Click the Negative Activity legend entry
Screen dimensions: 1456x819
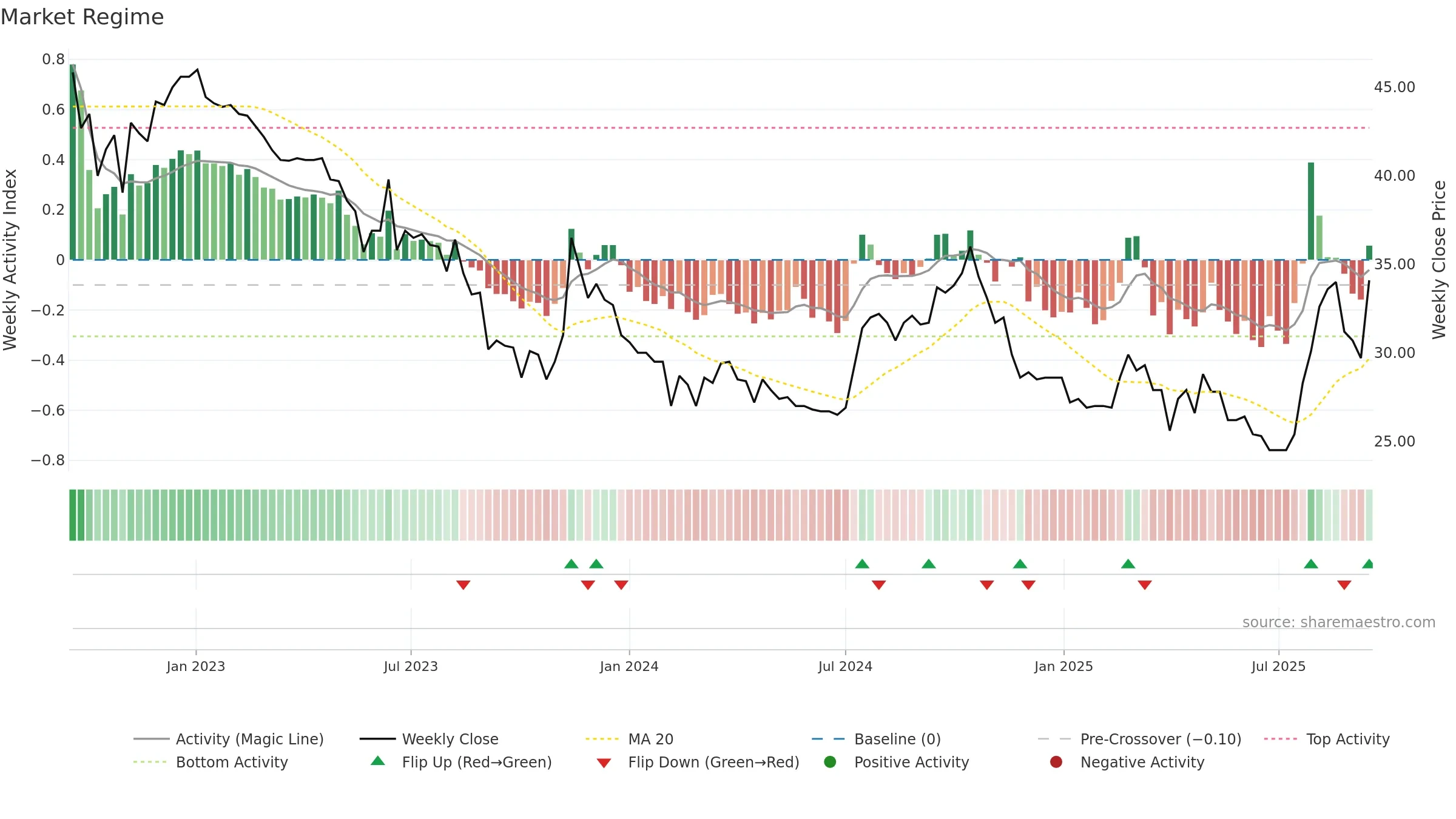tap(1127, 762)
